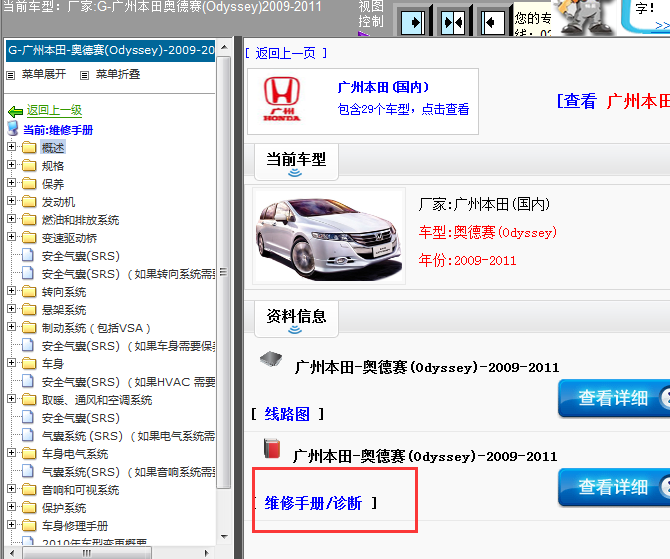670x559 pixels.
Task: Select 安全气囊(SRS) (如果HVAC 需要 item
Action: [x=128, y=382]
